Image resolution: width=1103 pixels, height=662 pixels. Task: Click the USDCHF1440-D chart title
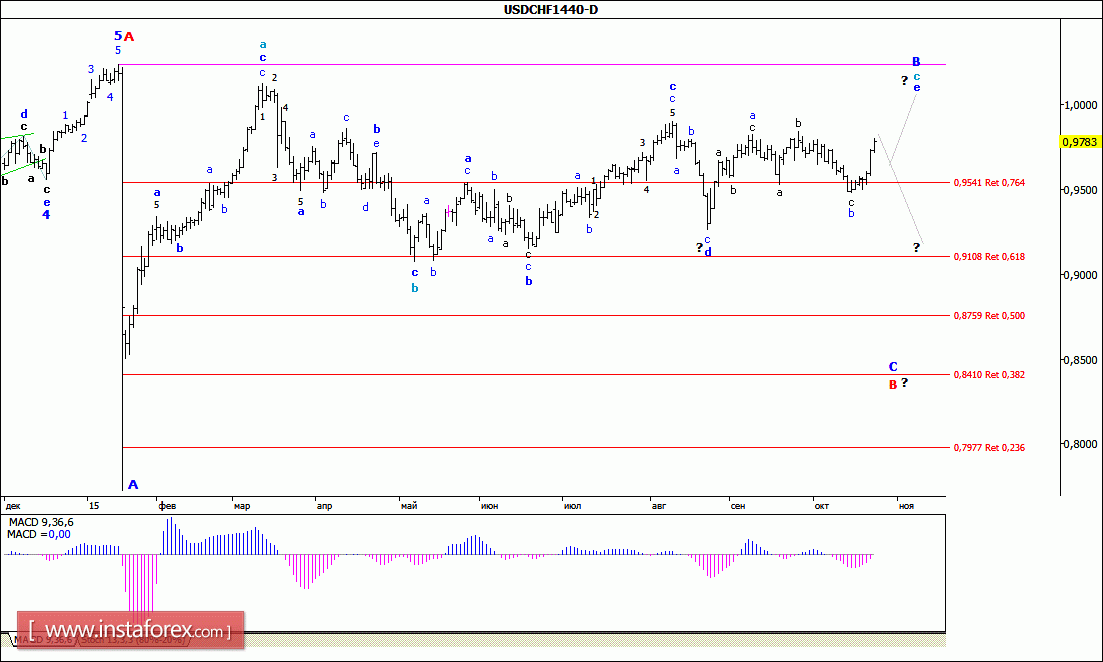[x=551, y=10]
